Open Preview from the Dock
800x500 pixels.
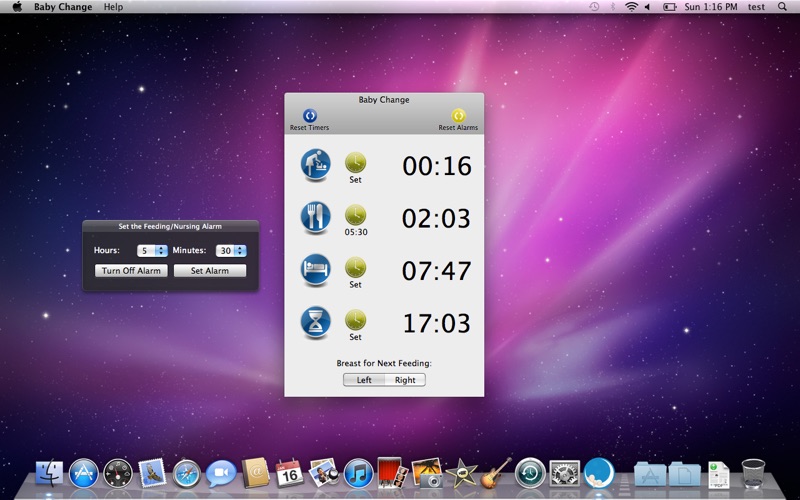pos(324,473)
